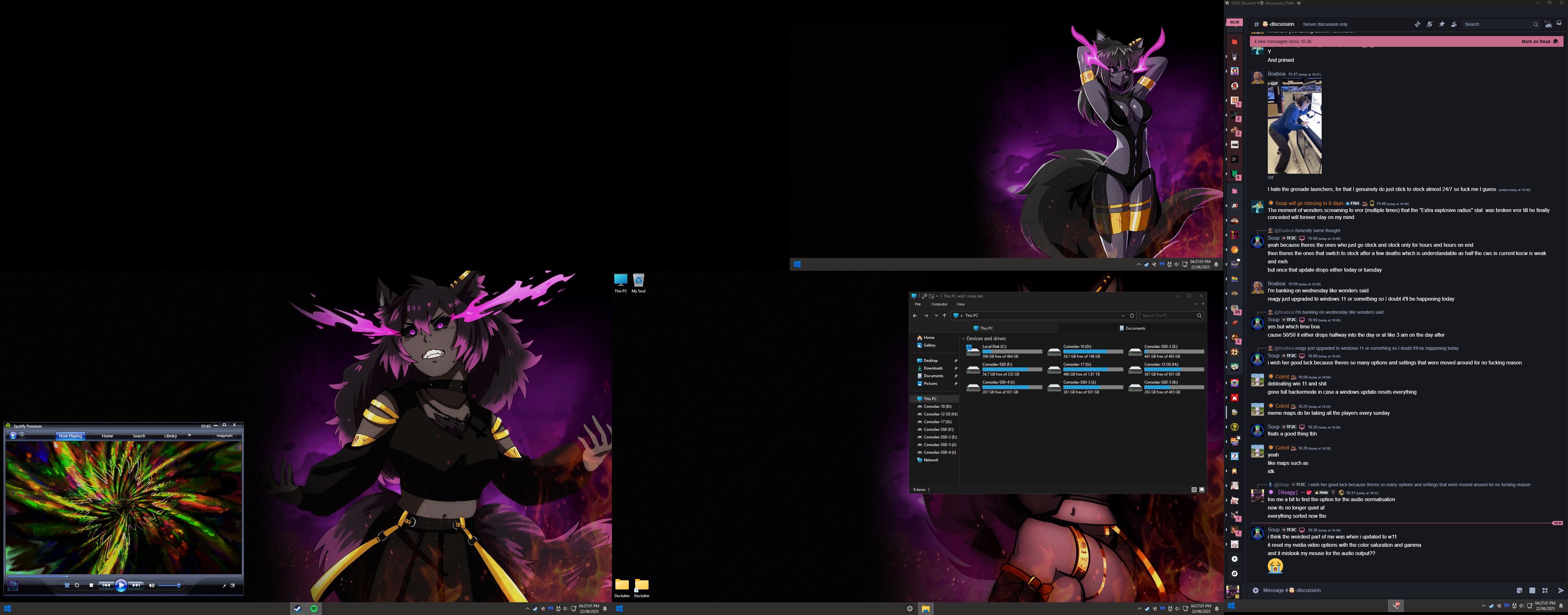Open quick access toolbar customize dropdown
Viewport: 1568px width, 615px height.
(937, 297)
